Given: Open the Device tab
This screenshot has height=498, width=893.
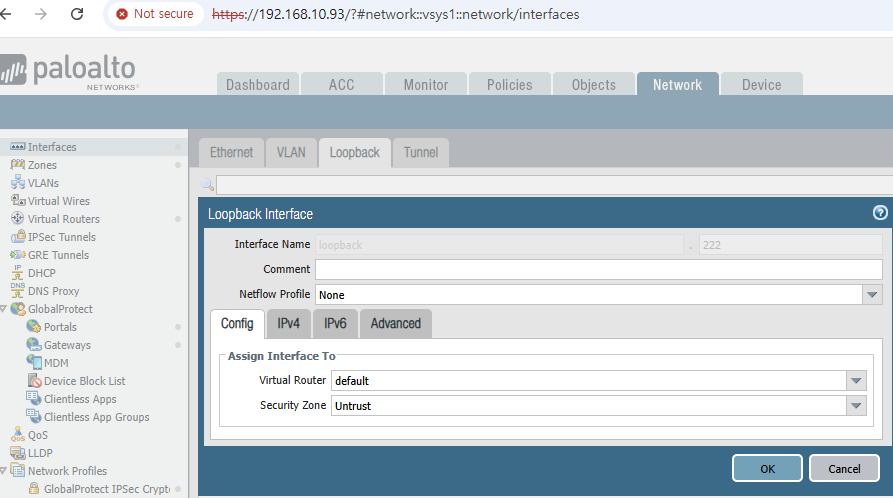Looking at the screenshot, I should point(761,84).
